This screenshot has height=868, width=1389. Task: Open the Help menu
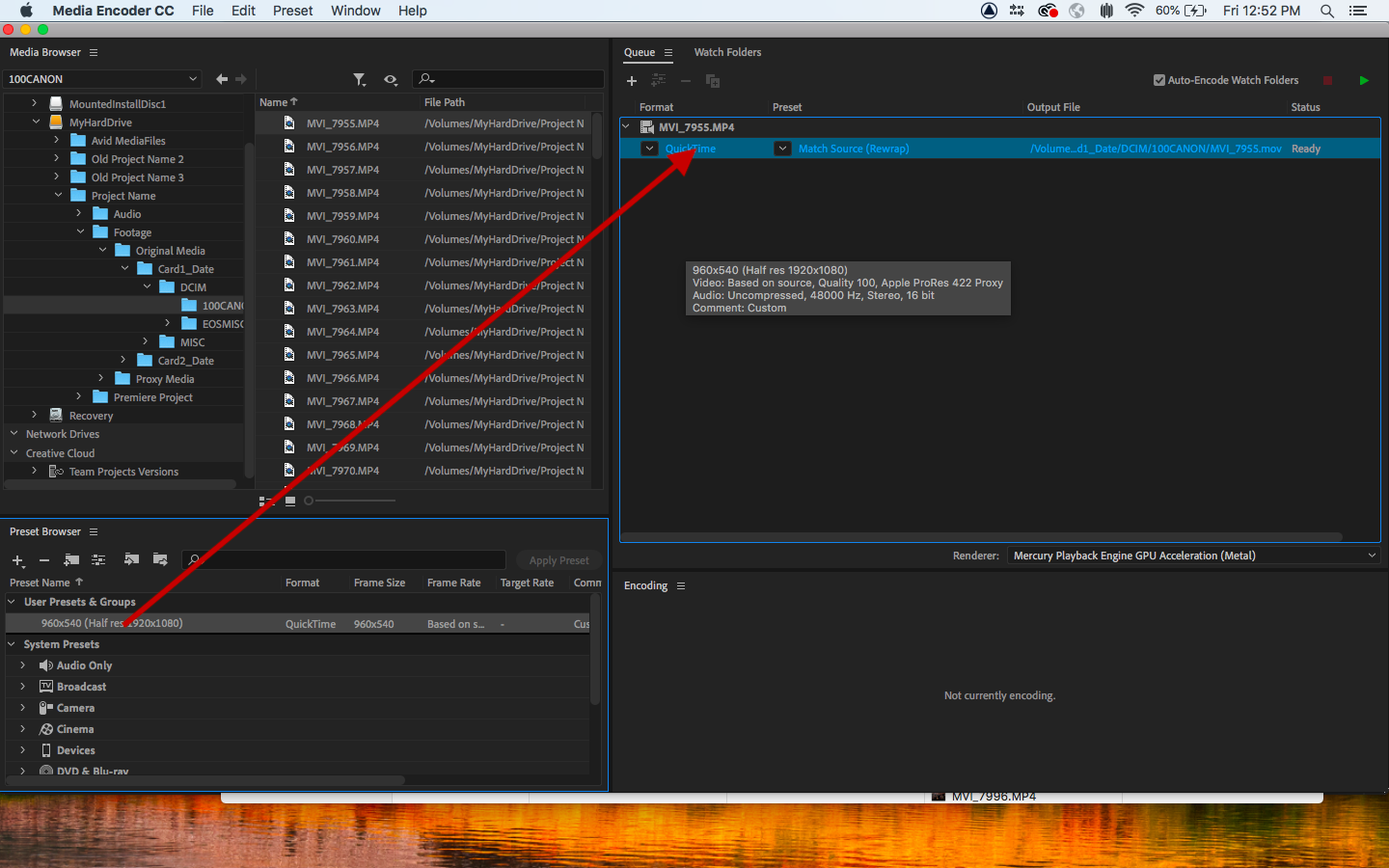click(412, 11)
